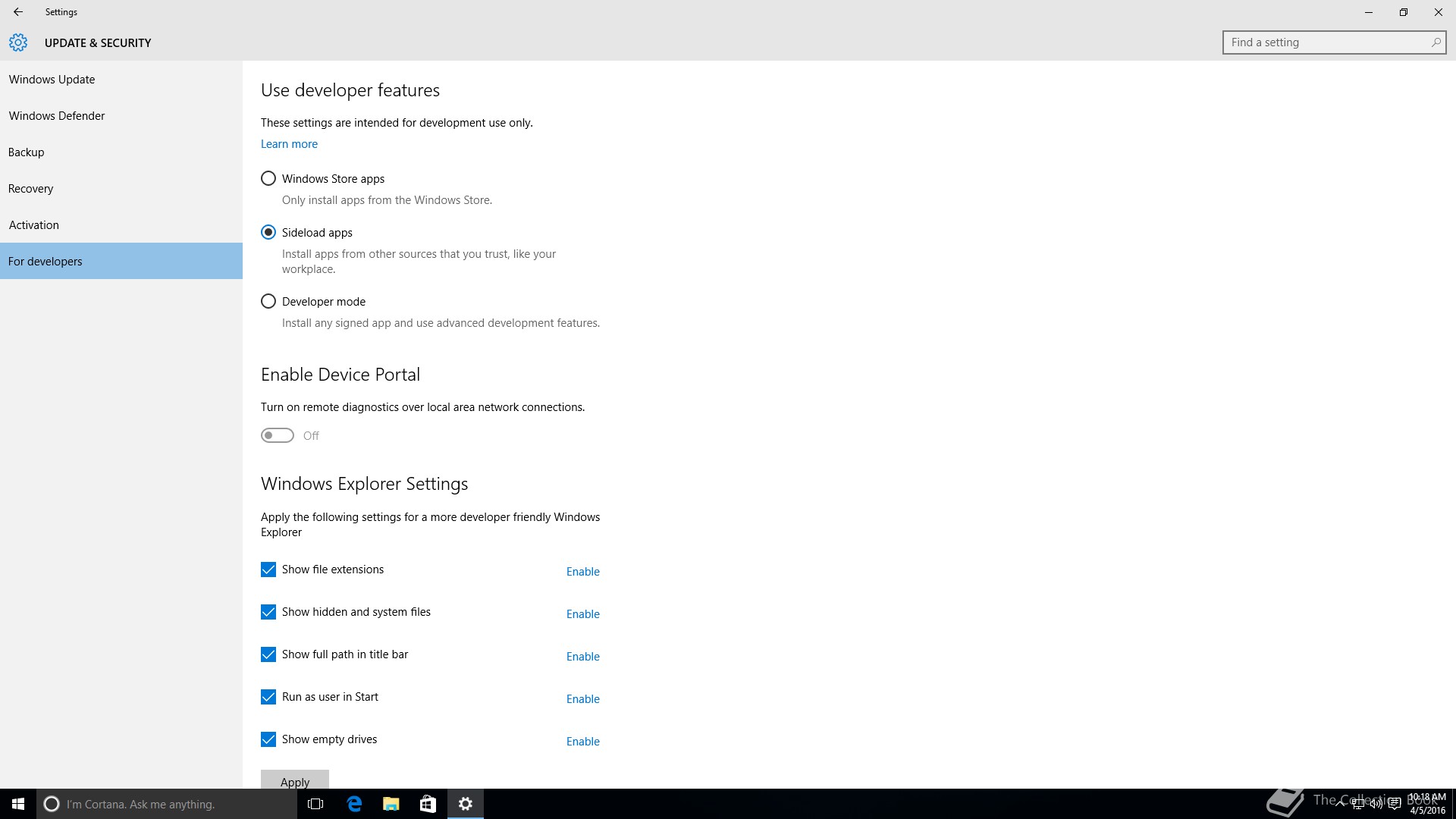Screen dimensions: 1456x819
Task: Click Enable for Show hidden and system files
Action: [x=583, y=614]
